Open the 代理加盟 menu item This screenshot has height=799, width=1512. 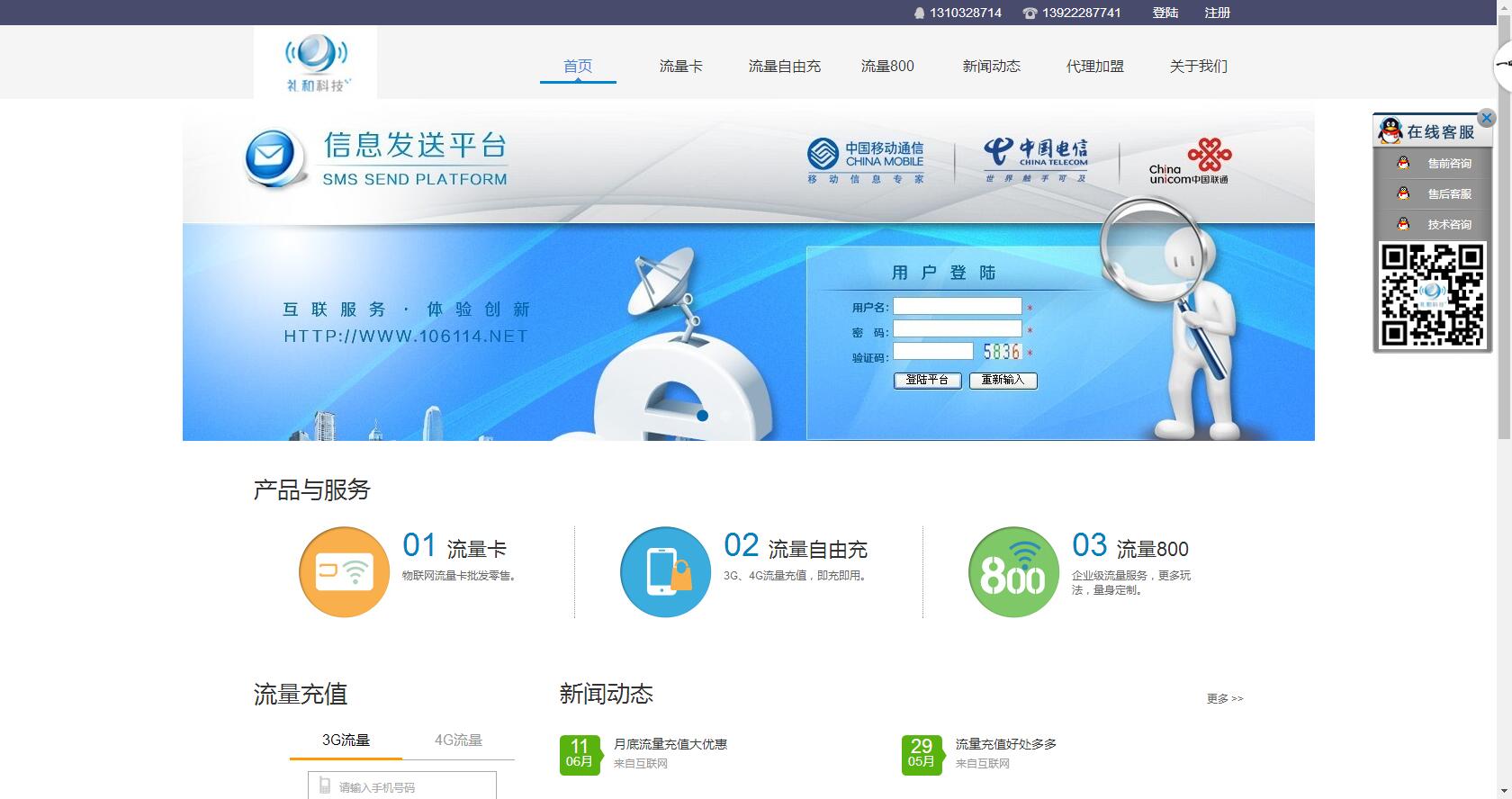pyautogui.click(x=1094, y=67)
